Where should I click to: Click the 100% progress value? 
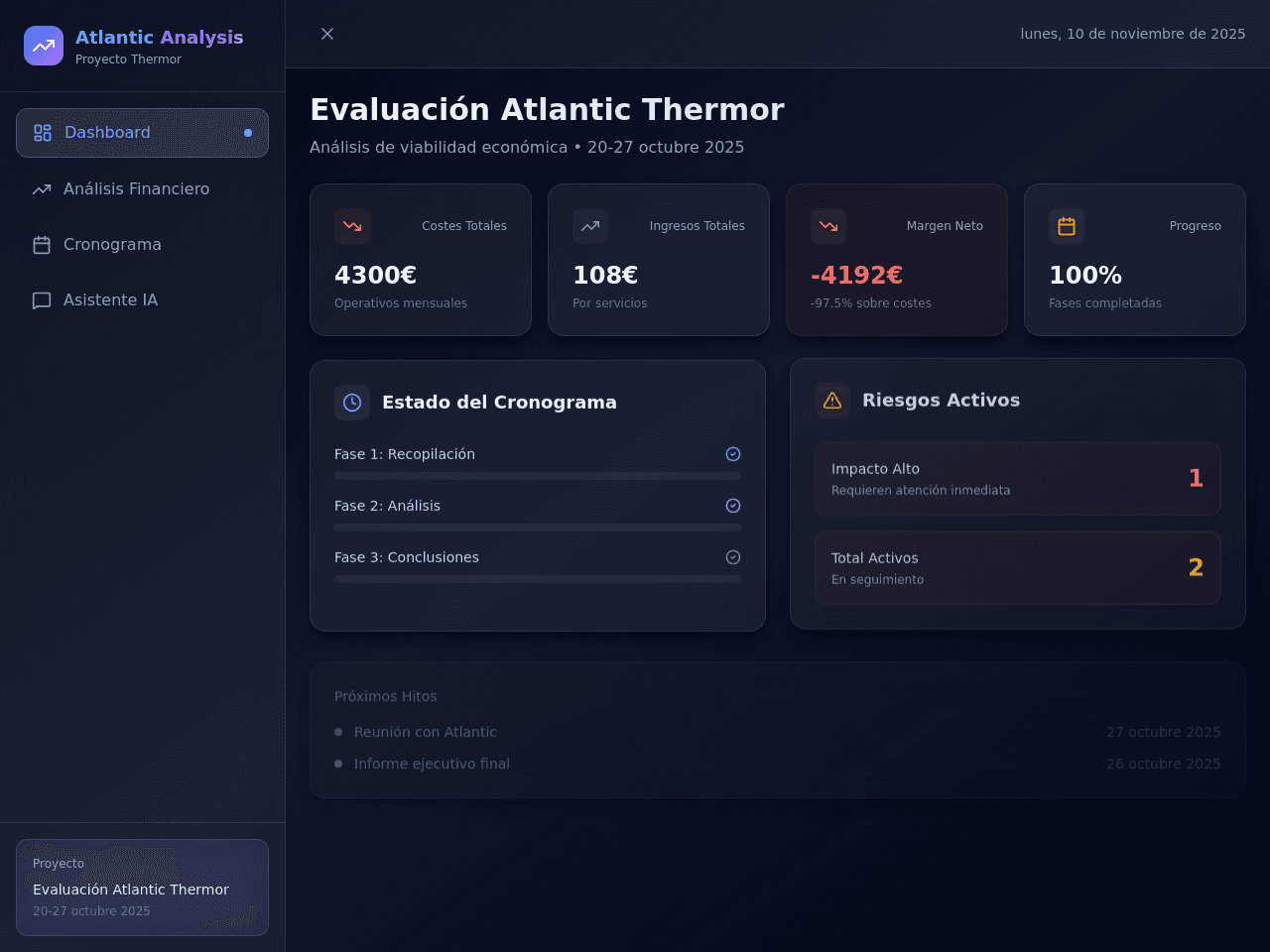click(x=1085, y=275)
